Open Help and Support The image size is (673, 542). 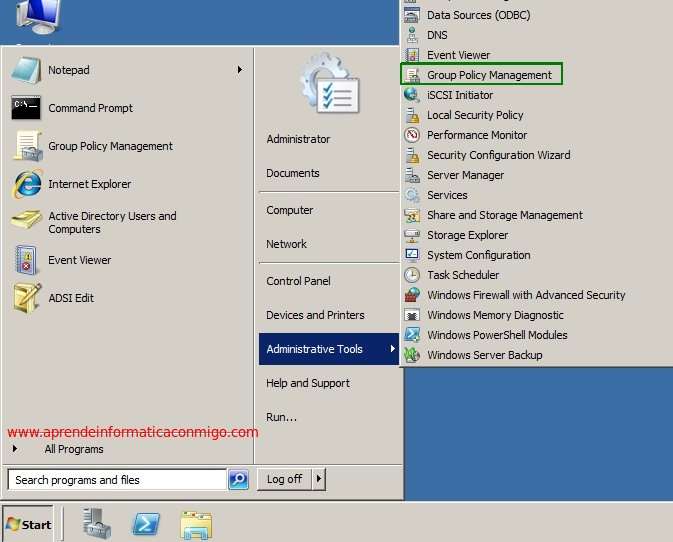coord(308,383)
